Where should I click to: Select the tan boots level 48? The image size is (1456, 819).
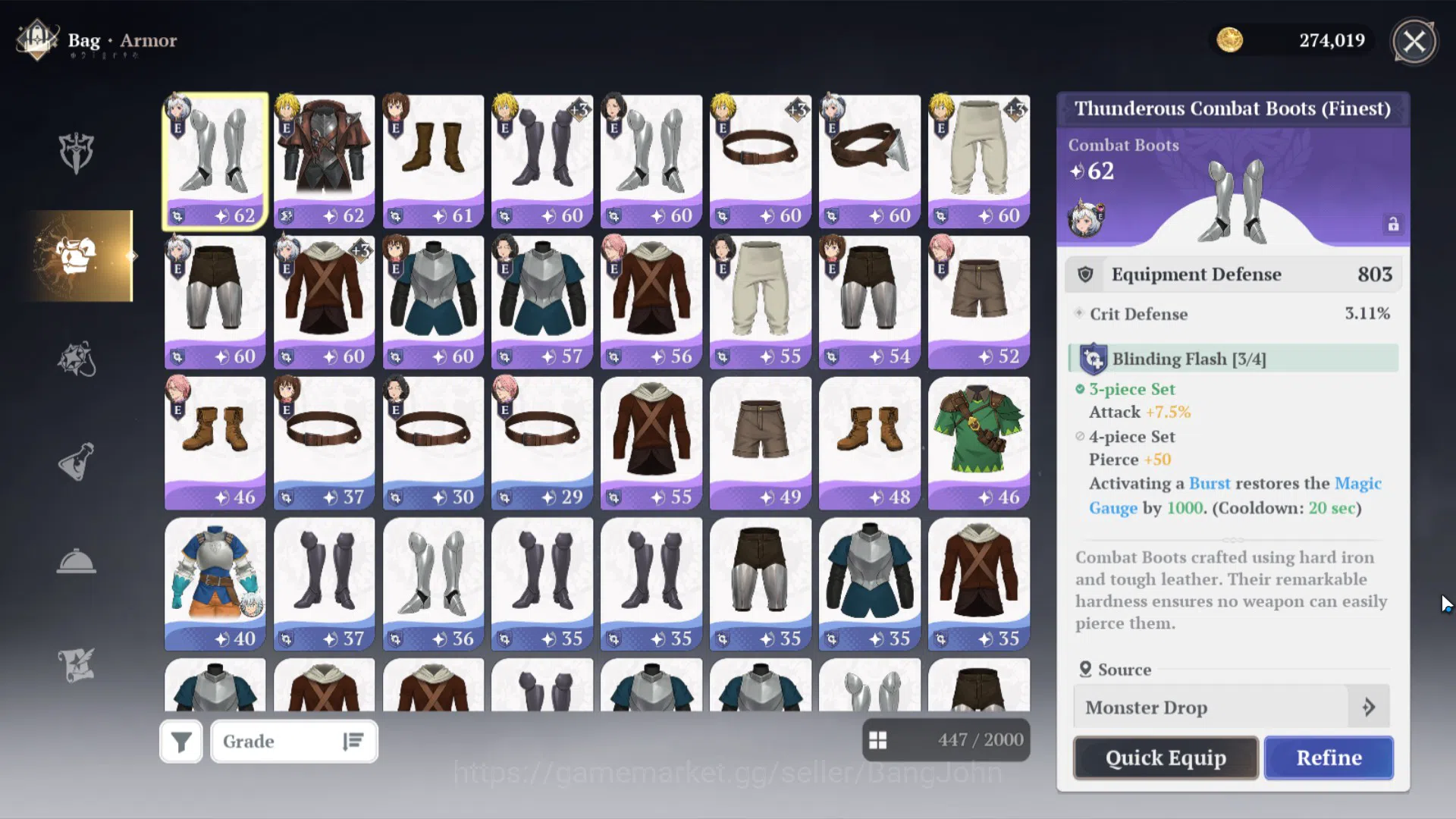click(870, 444)
